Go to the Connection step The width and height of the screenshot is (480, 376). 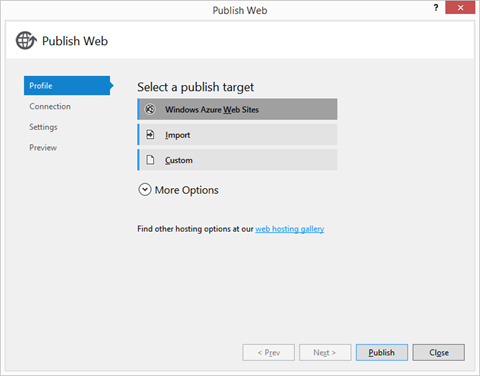coord(50,106)
